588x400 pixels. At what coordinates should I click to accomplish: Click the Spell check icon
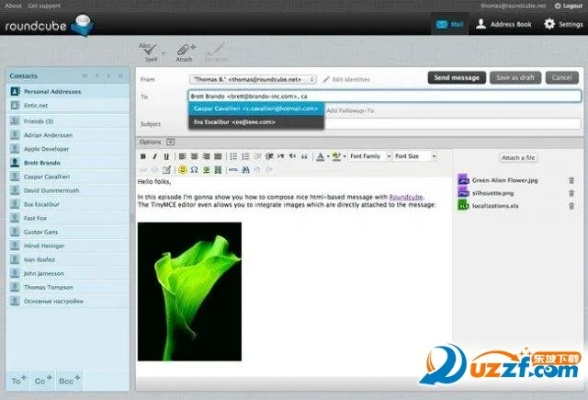click(x=151, y=52)
